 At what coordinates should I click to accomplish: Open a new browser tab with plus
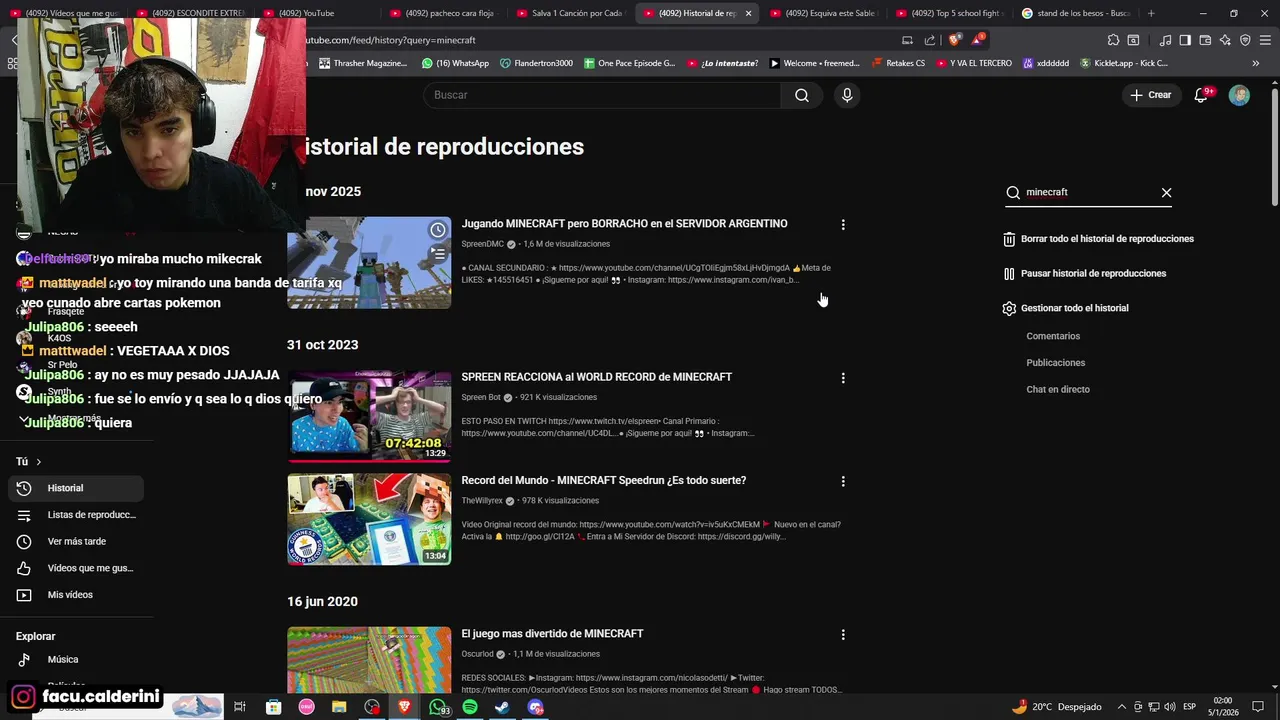tap(1151, 13)
